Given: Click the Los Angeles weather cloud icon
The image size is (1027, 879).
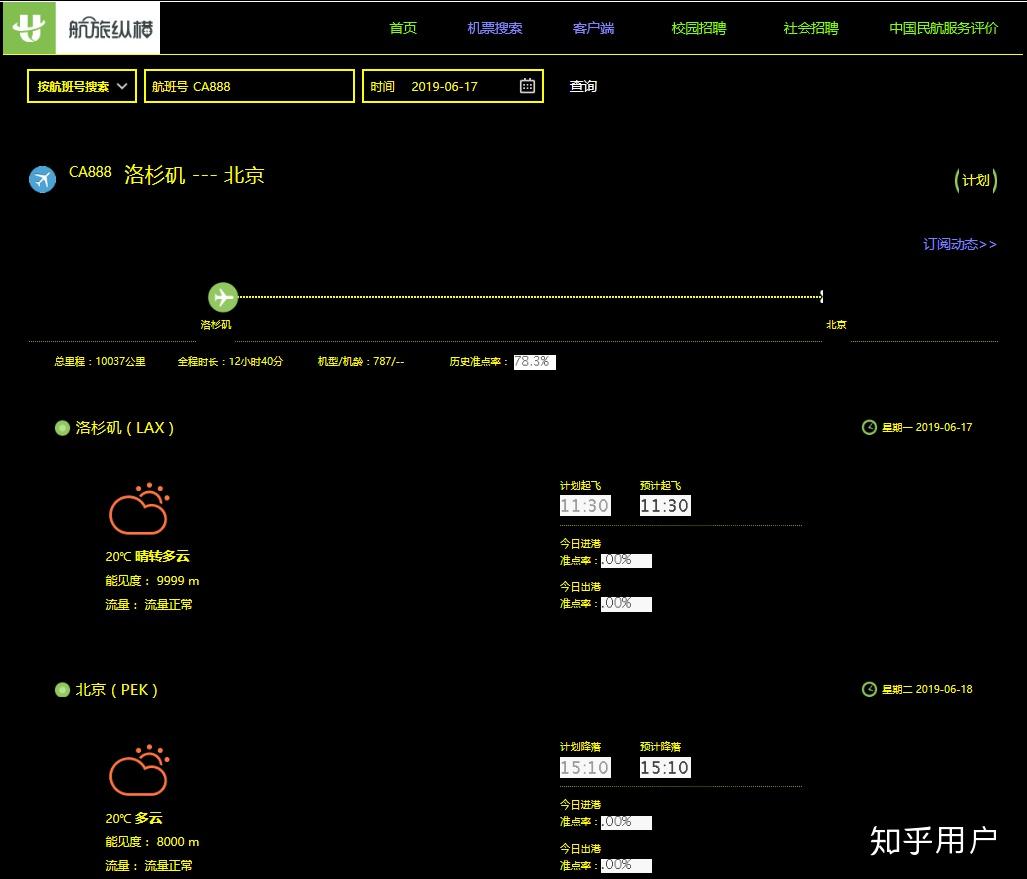Looking at the screenshot, I should tap(139, 509).
